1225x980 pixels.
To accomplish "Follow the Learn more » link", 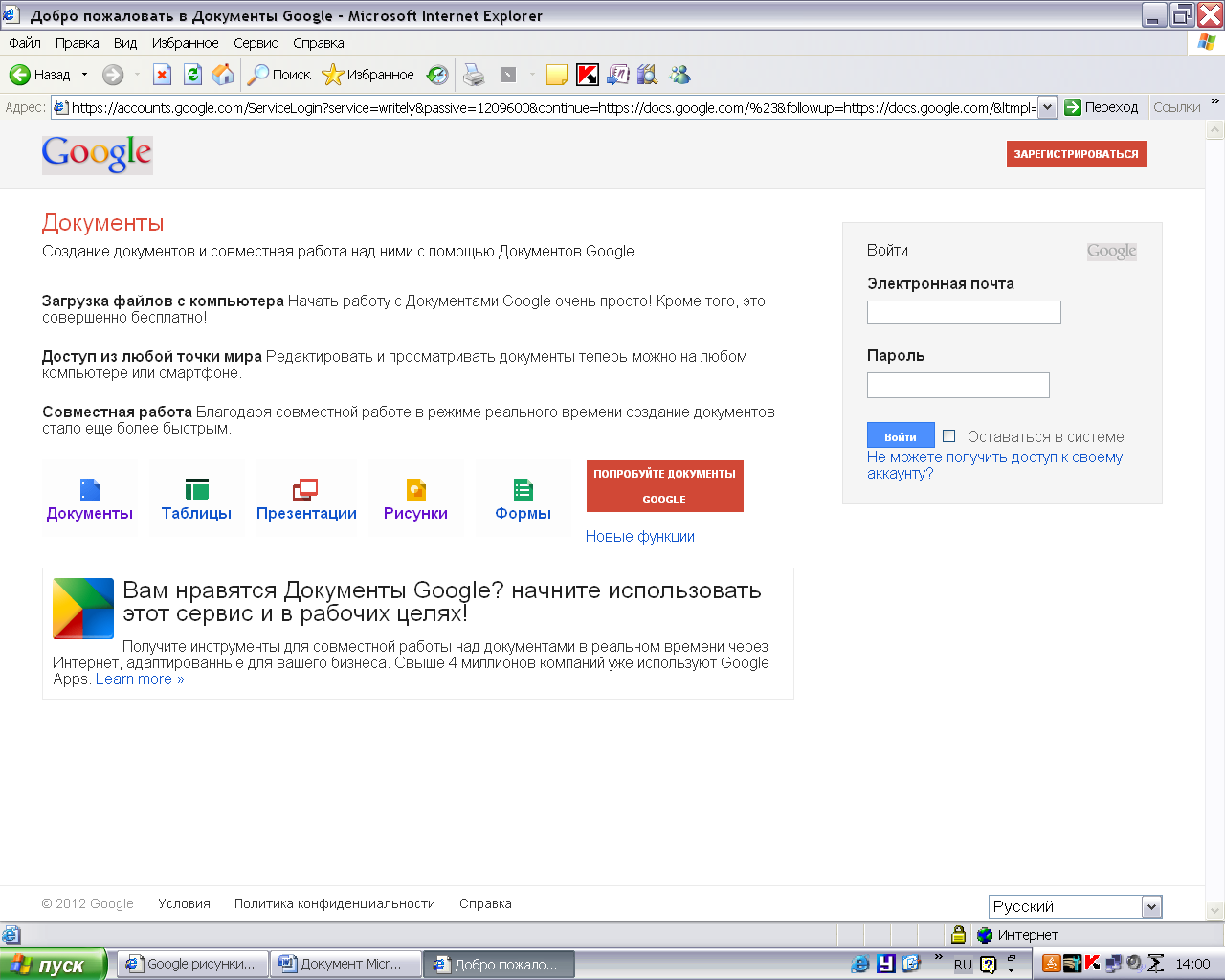I will tap(140, 679).
